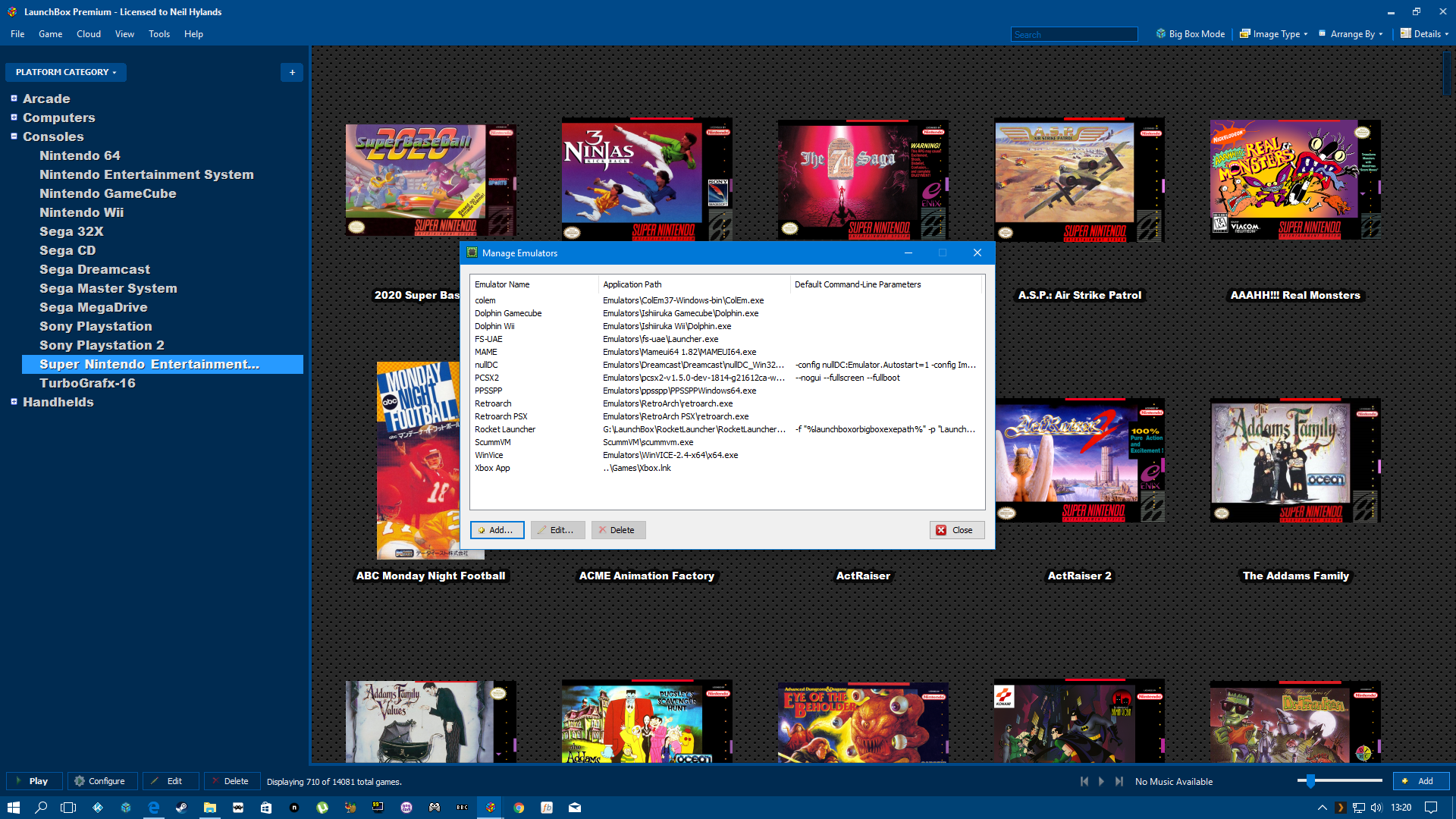Open the Image Type dropdown
Screen dimensions: 1456x819
(x=1274, y=34)
